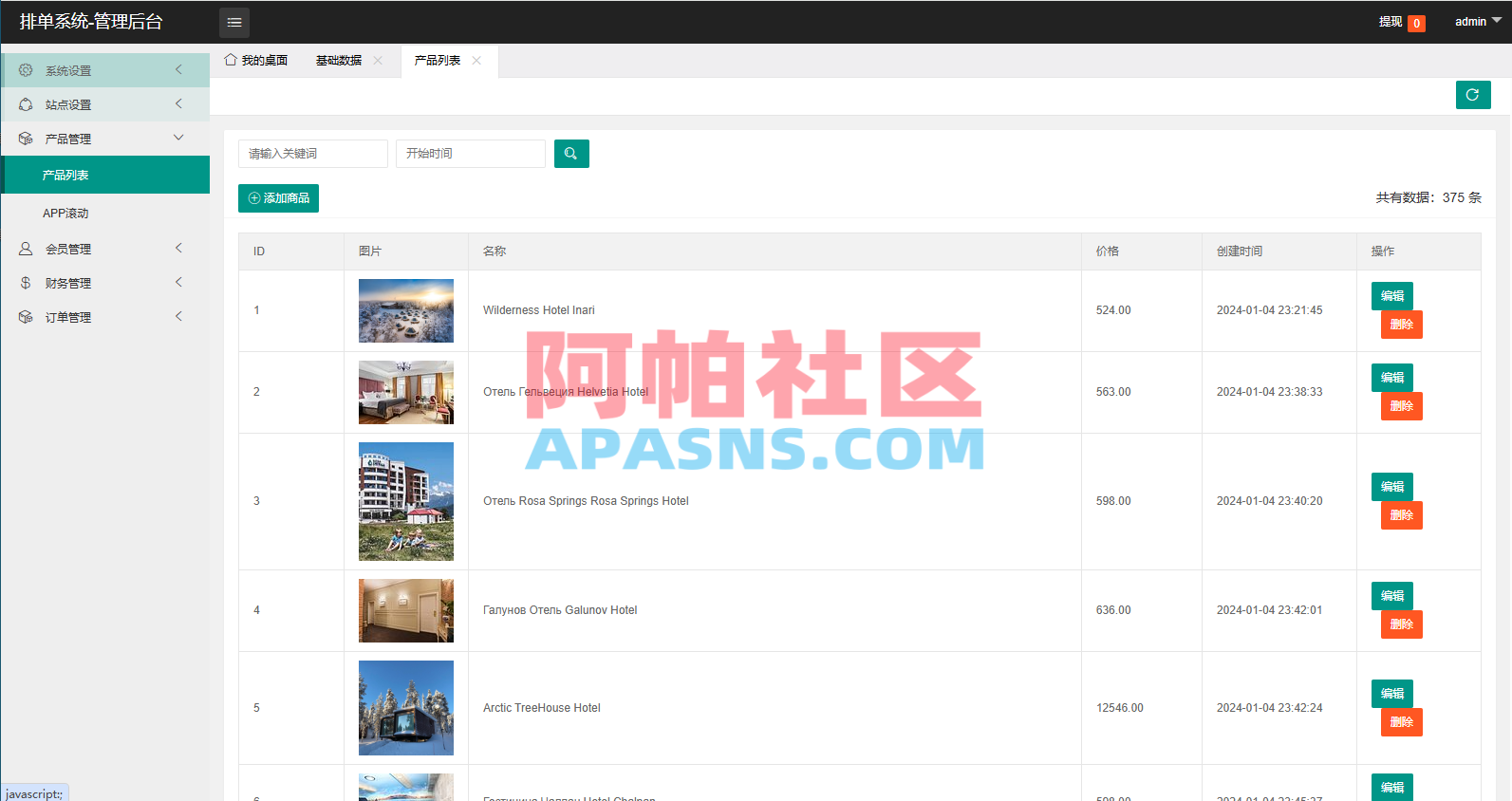Viewport: 1512px width, 801px height.
Task: Click the 提现 notification link
Action: click(1402, 22)
